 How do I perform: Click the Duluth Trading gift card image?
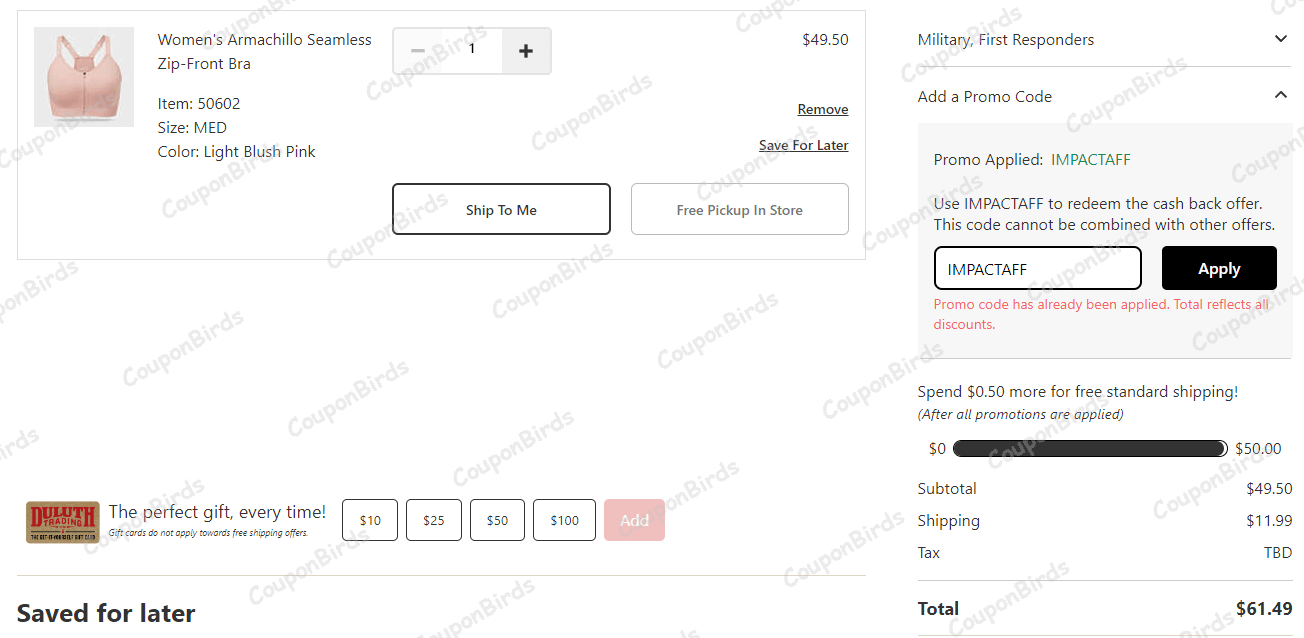click(63, 521)
